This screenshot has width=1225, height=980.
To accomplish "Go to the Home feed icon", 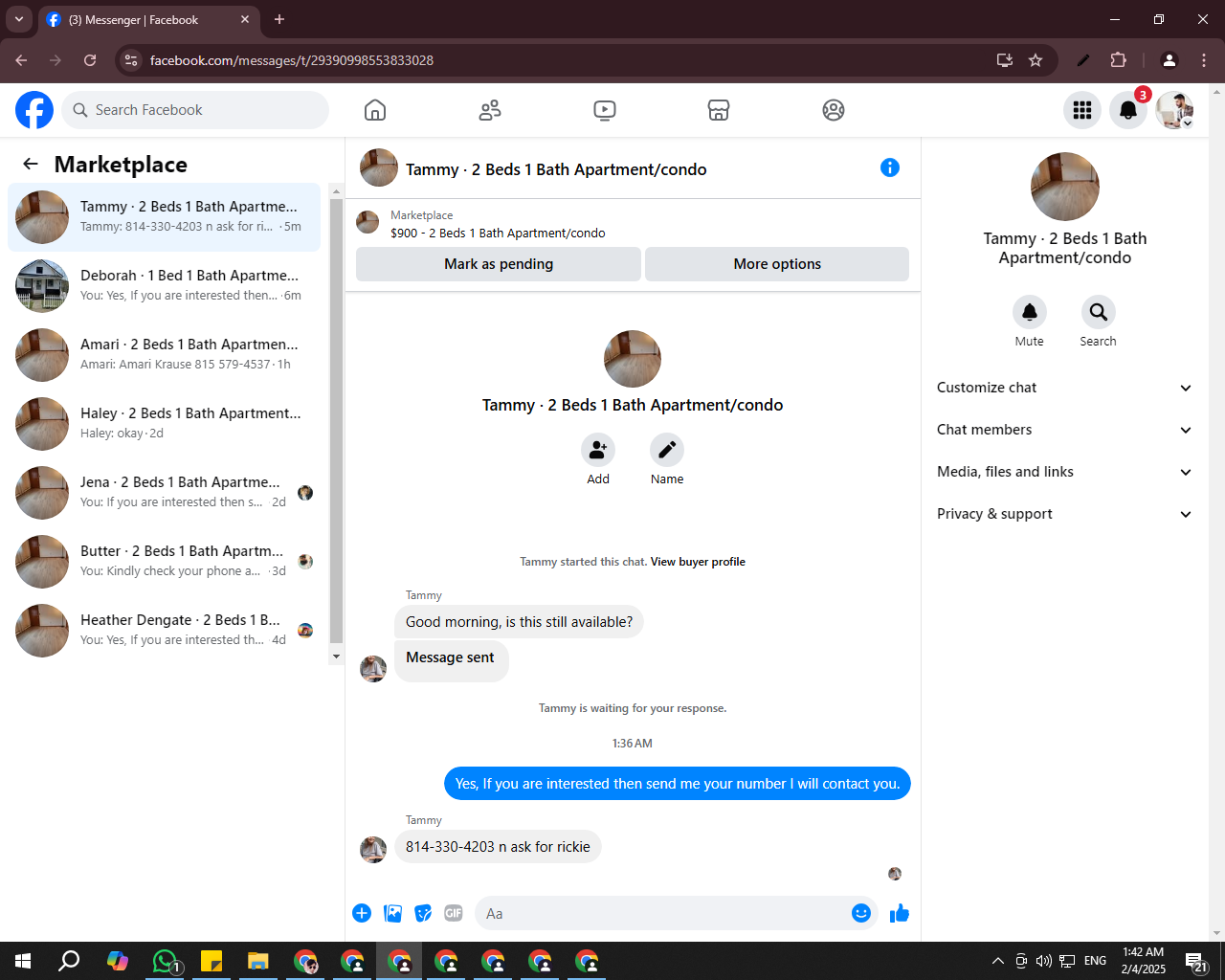I will coord(375,110).
